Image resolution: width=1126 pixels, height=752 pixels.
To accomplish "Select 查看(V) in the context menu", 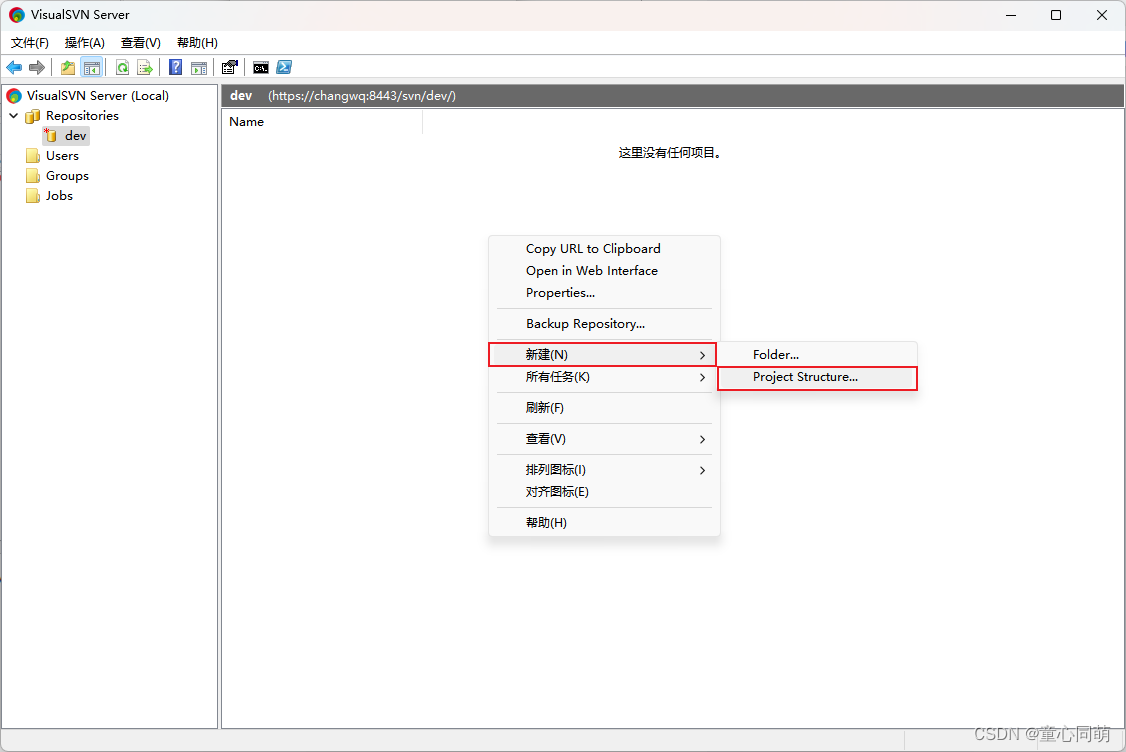I will [x=604, y=439].
